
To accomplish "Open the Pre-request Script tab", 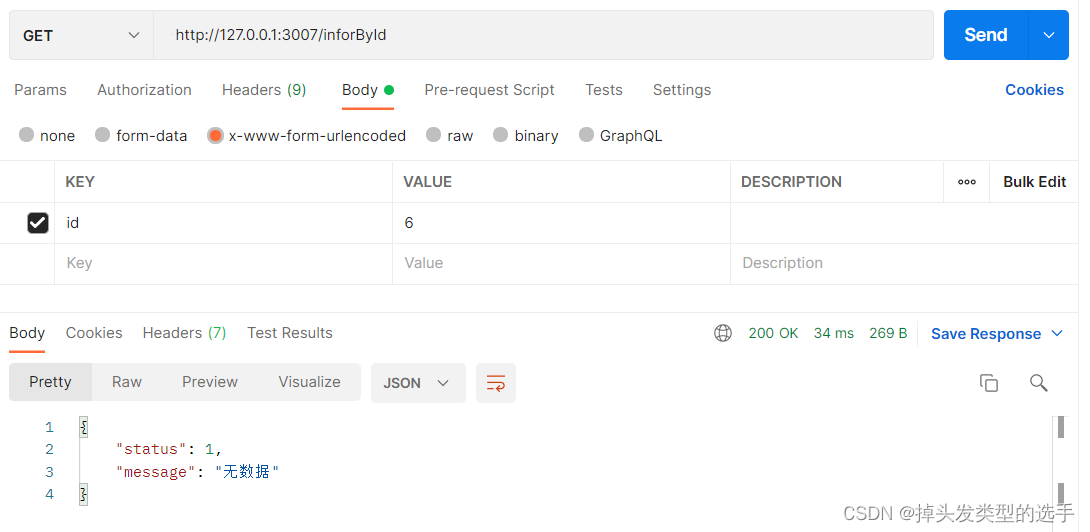I will tap(489, 90).
